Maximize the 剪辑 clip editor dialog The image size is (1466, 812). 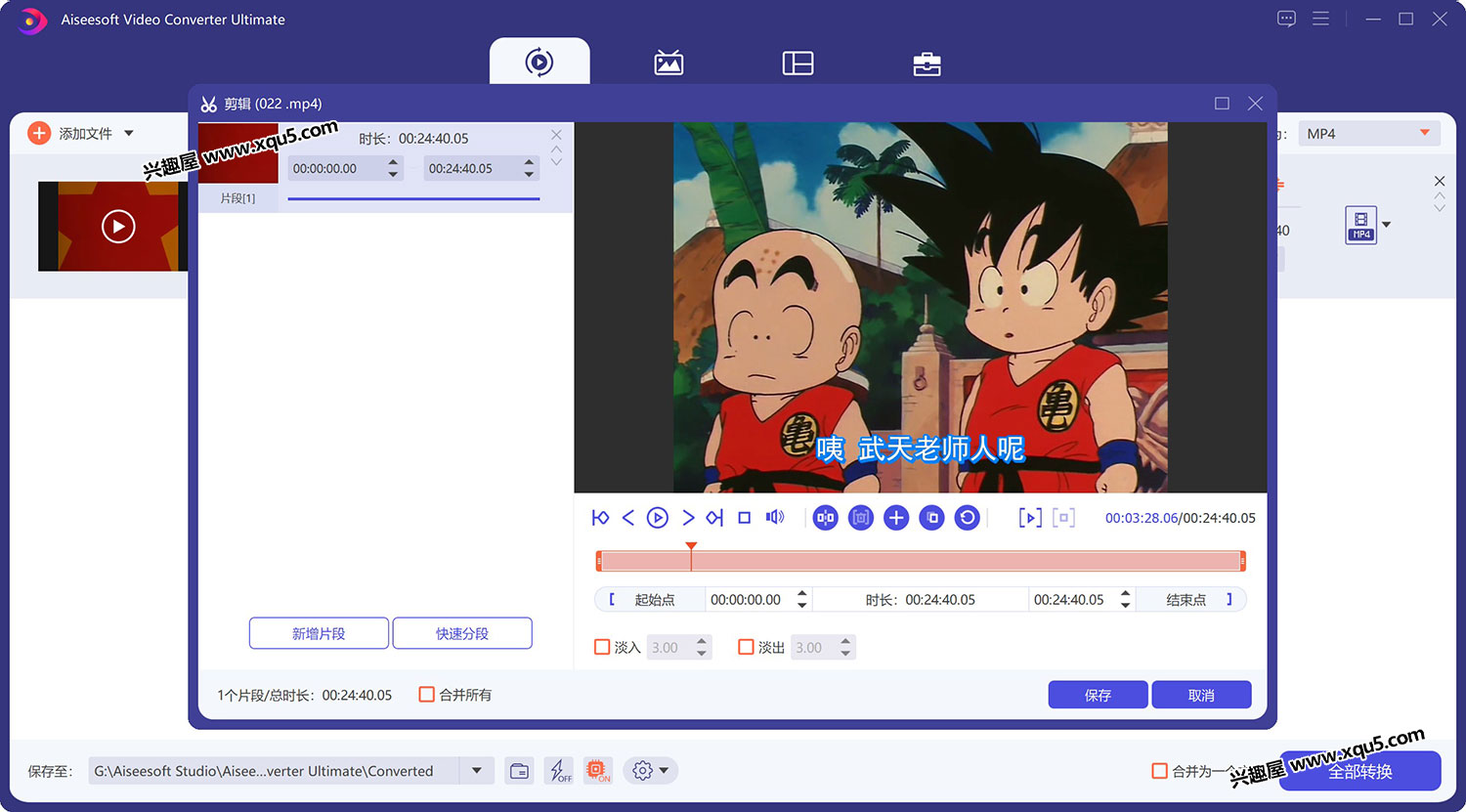pos(1222,104)
